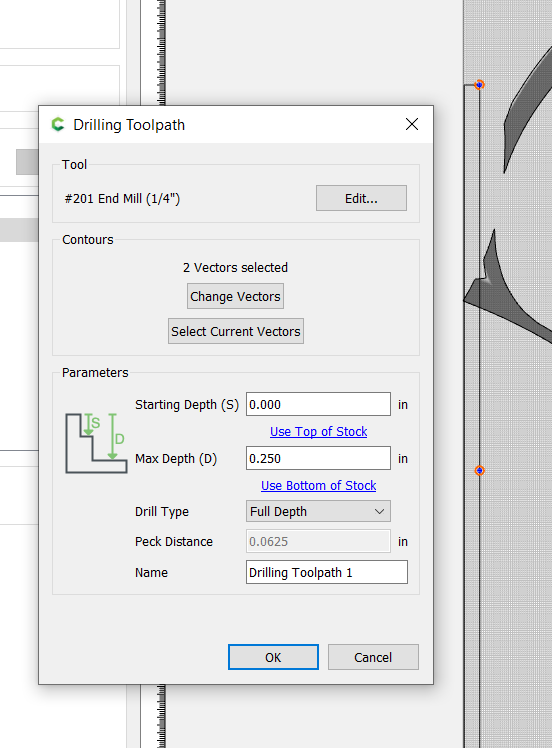Click the vertical ruler below the dialog
Viewport: 552px width, 748px height.
point(161,716)
